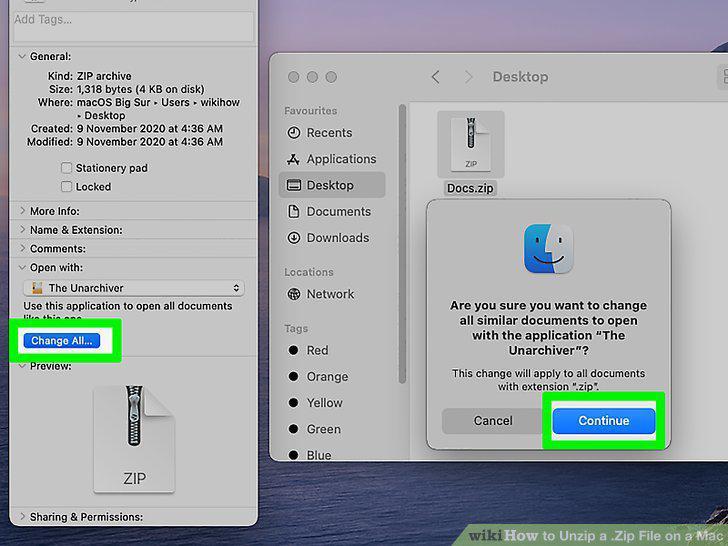
Task: Collapse the General section
Action: coord(21,57)
